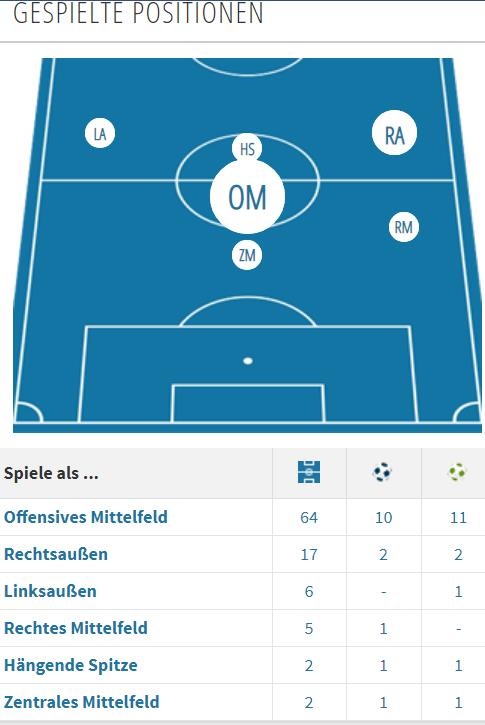Select the HS position circle
Screen dimensions: 485x725
(x=247, y=148)
